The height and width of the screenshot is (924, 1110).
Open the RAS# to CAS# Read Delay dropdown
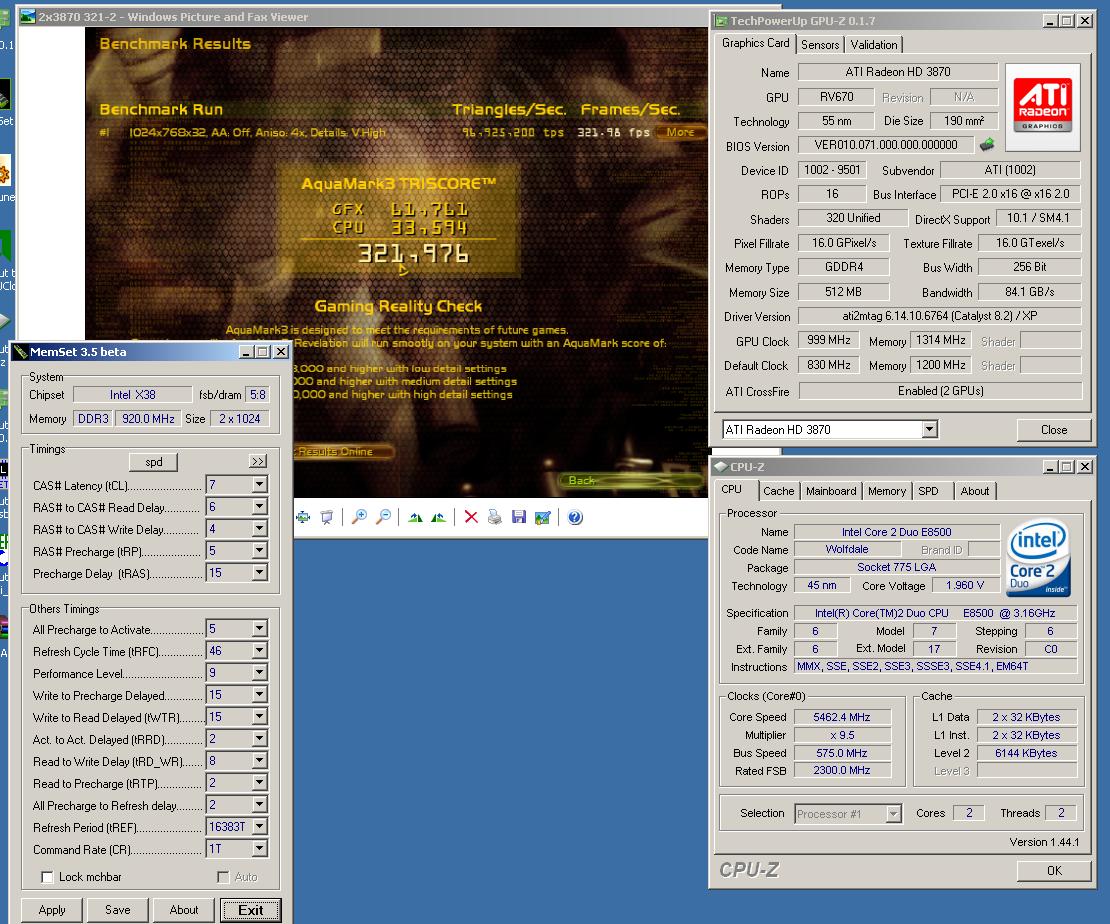pyautogui.click(x=260, y=507)
